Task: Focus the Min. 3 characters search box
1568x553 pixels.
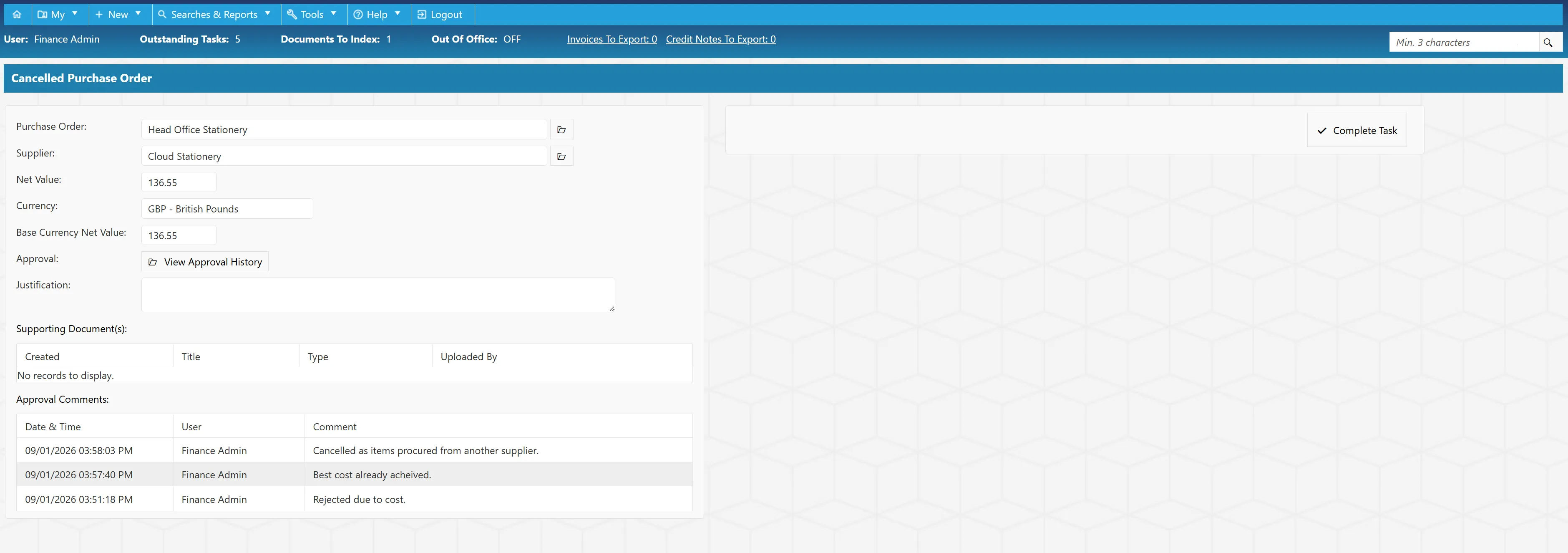Action: [1464, 43]
